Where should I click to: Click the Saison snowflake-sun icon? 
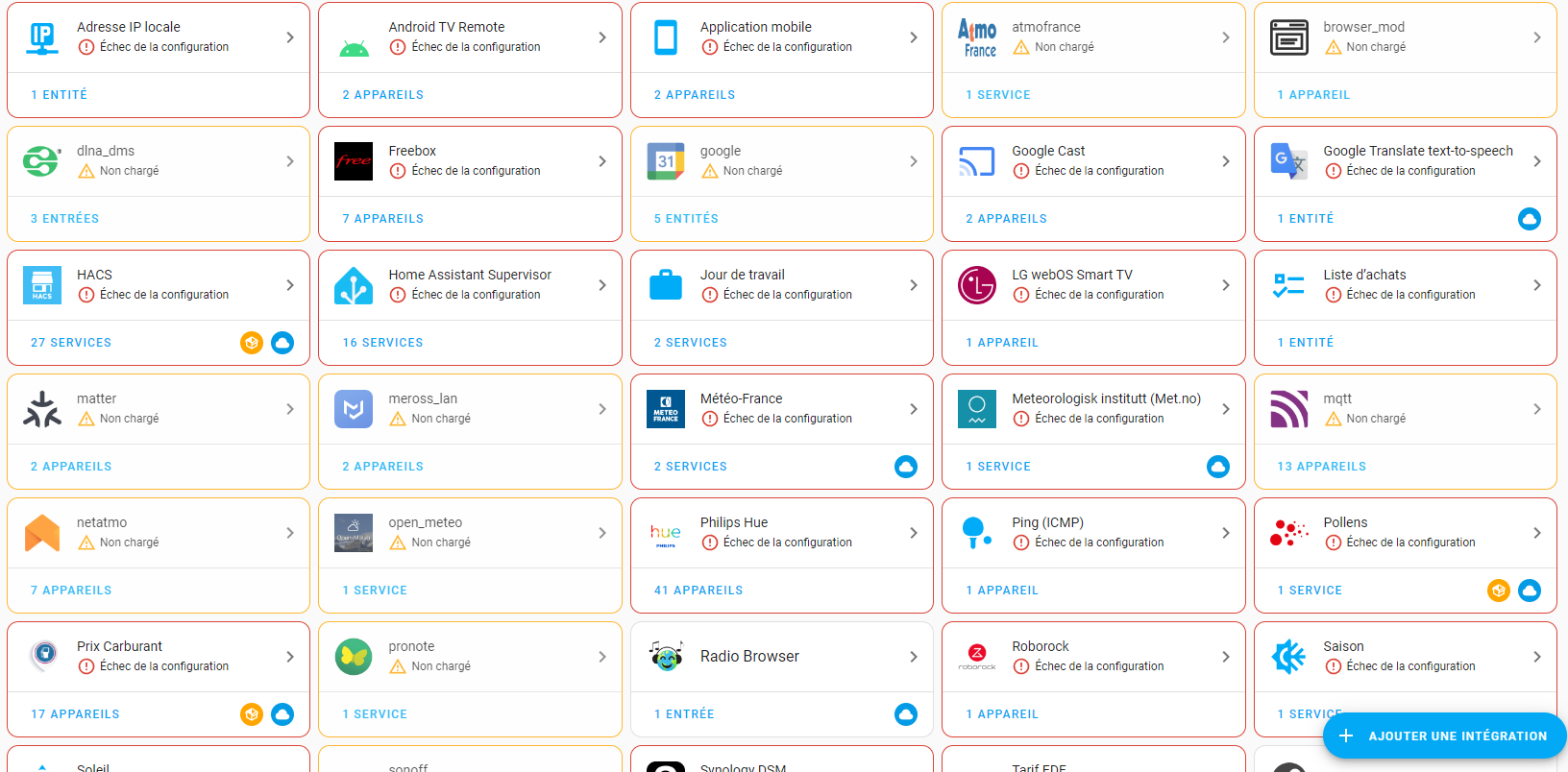pyautogui.click(x=1288, y=657)
